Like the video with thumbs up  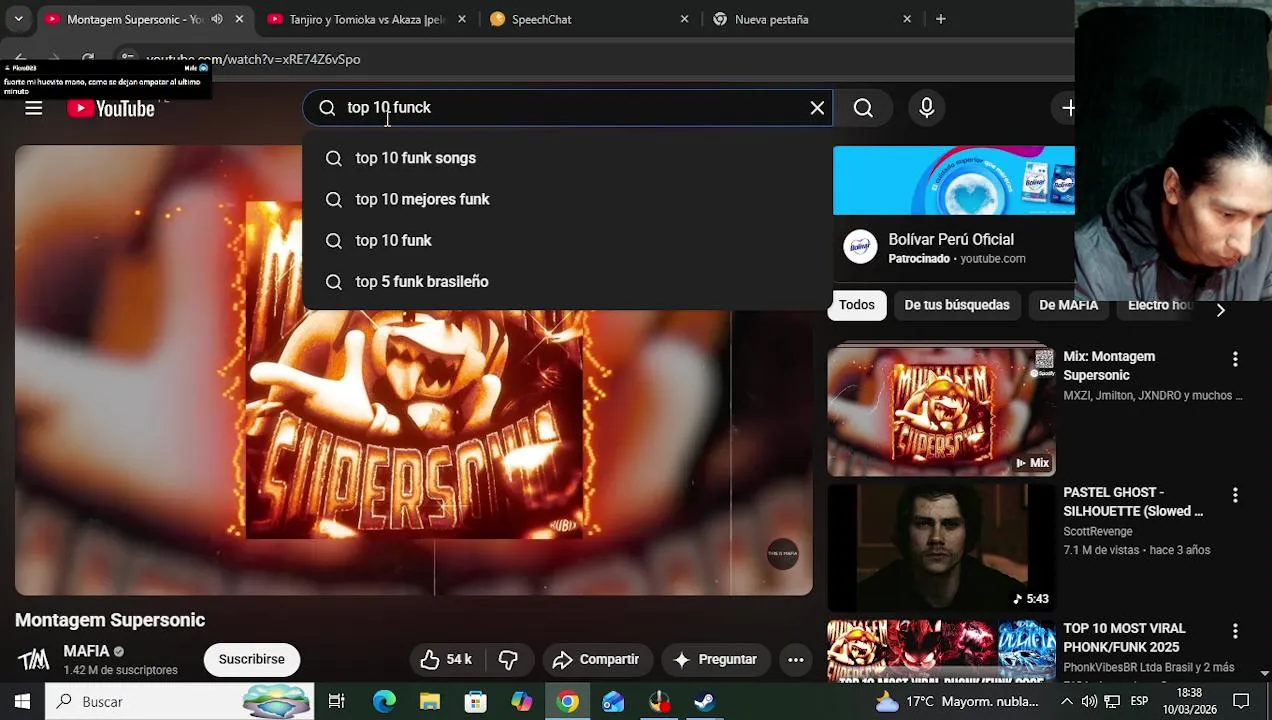(x=446, y=659)
